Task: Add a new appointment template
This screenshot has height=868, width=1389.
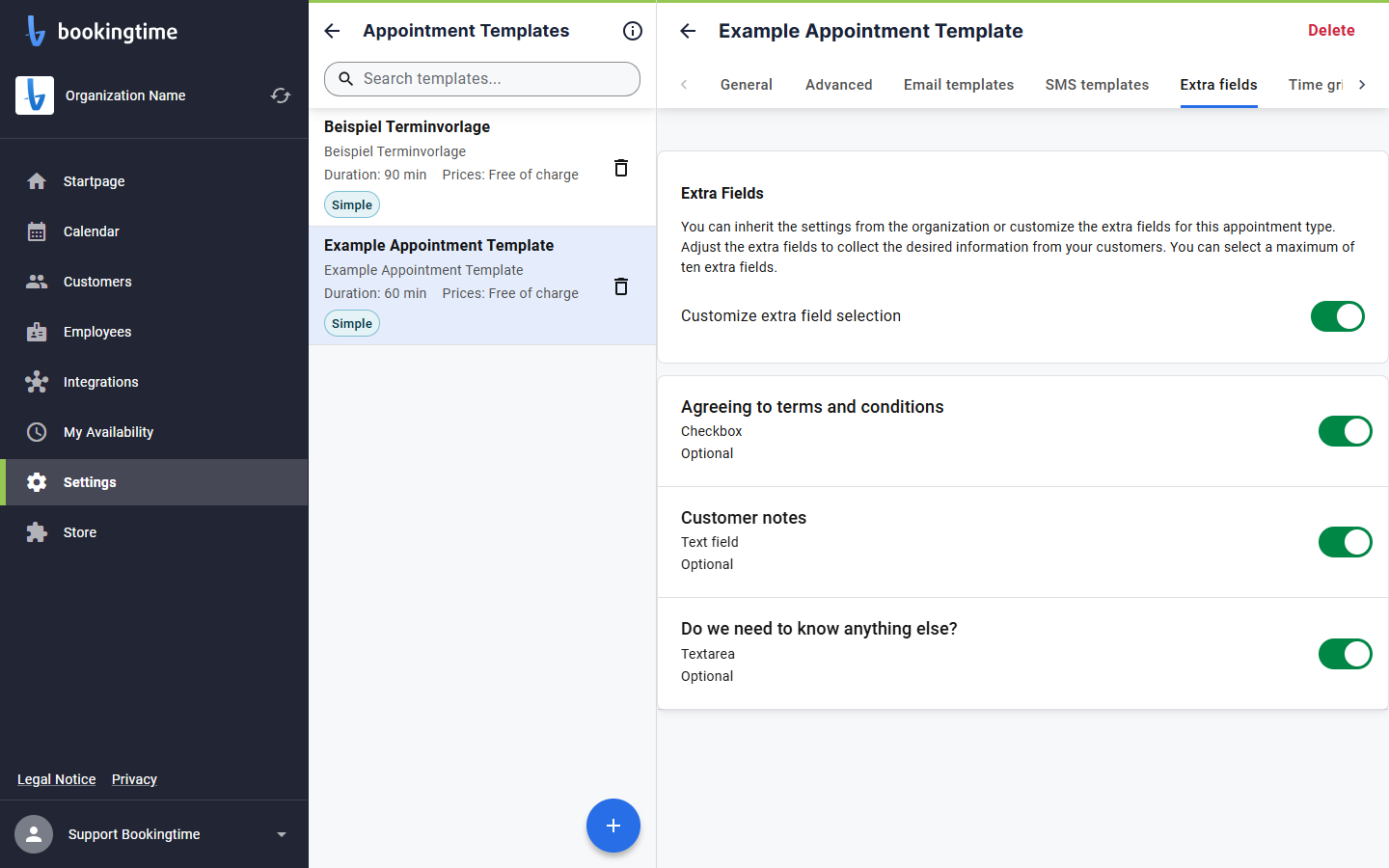Action: click(x=613, y=826)
